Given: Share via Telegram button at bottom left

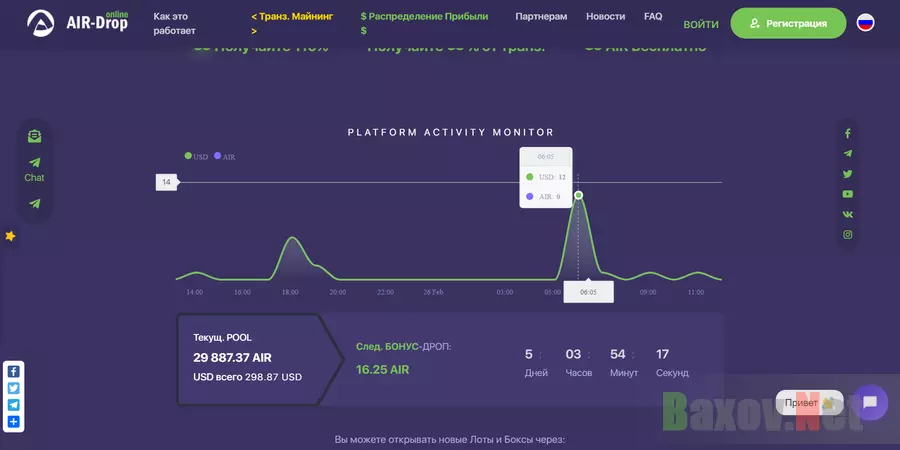Looking at the screenshot, I should click(14, 405).
